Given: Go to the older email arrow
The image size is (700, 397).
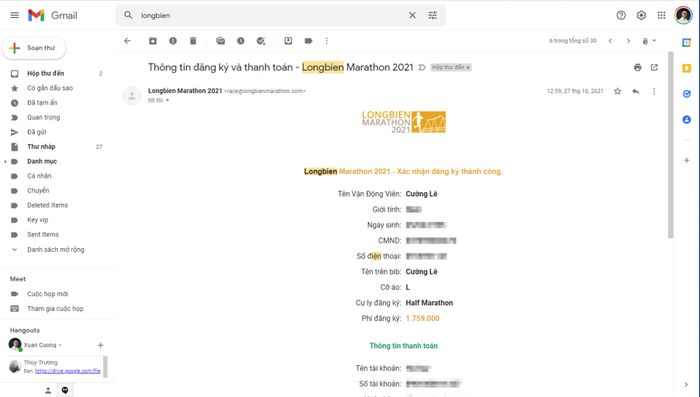Looking at the screenshot, I should (x=628, y=41).
